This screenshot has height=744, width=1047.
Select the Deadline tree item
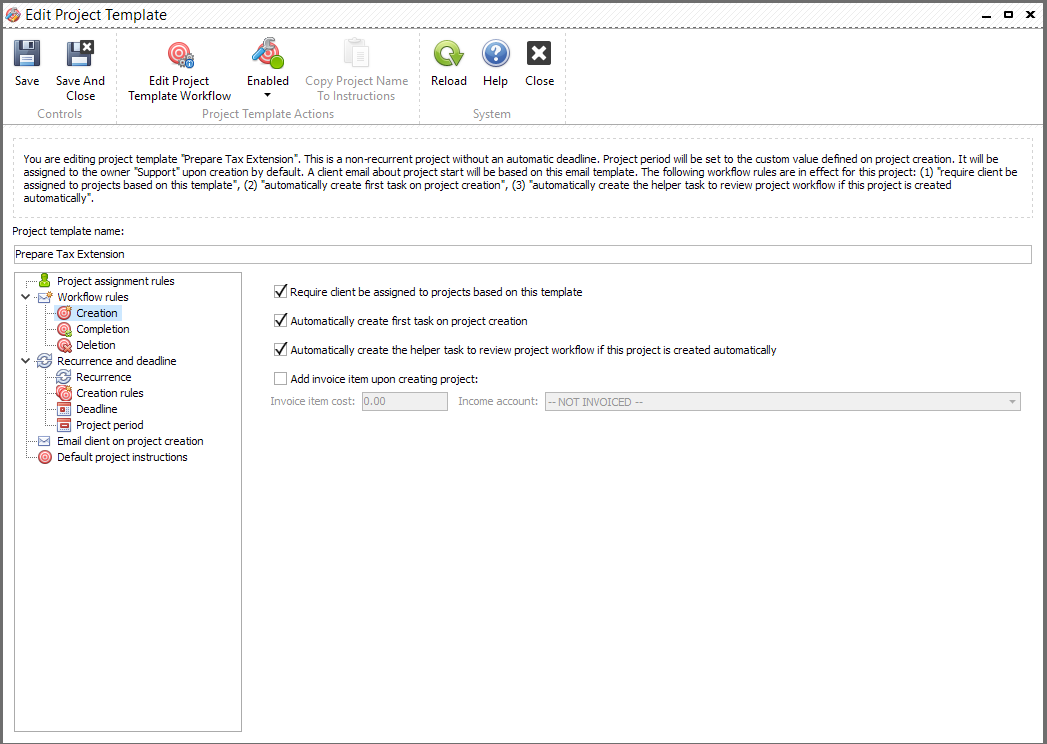[x=97, y=409]
